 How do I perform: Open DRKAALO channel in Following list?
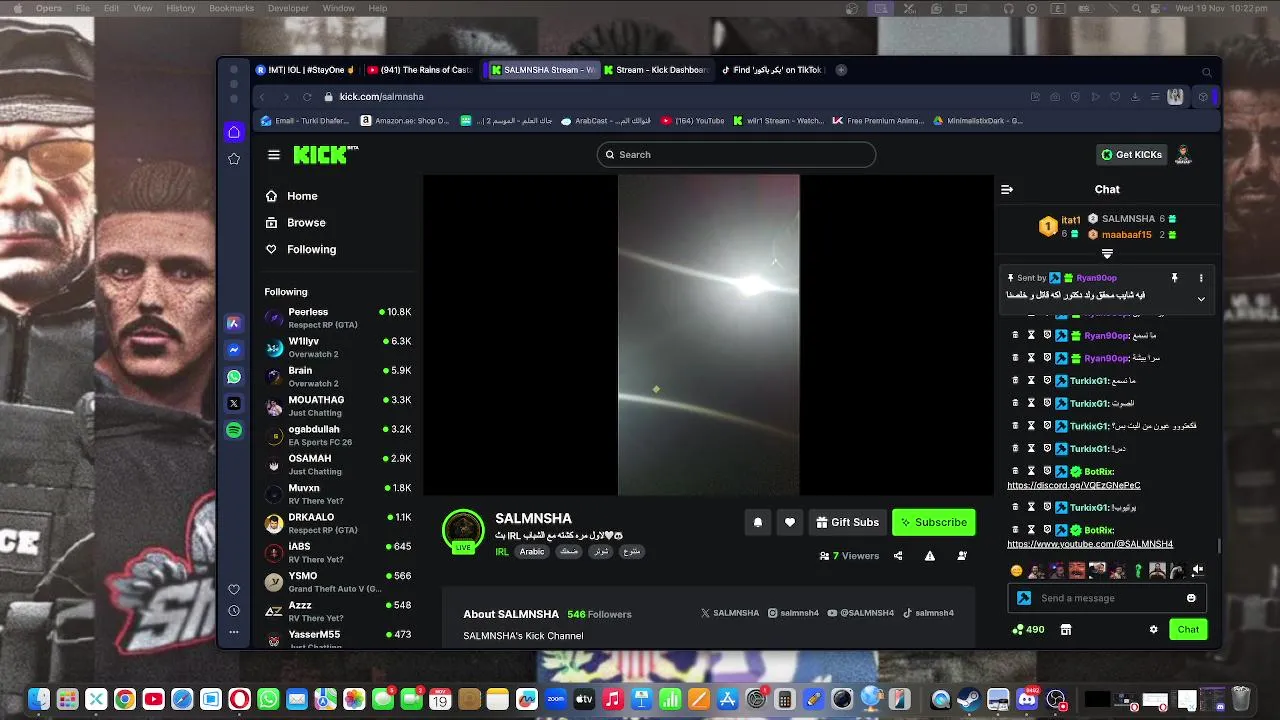[x=338, y=523]
